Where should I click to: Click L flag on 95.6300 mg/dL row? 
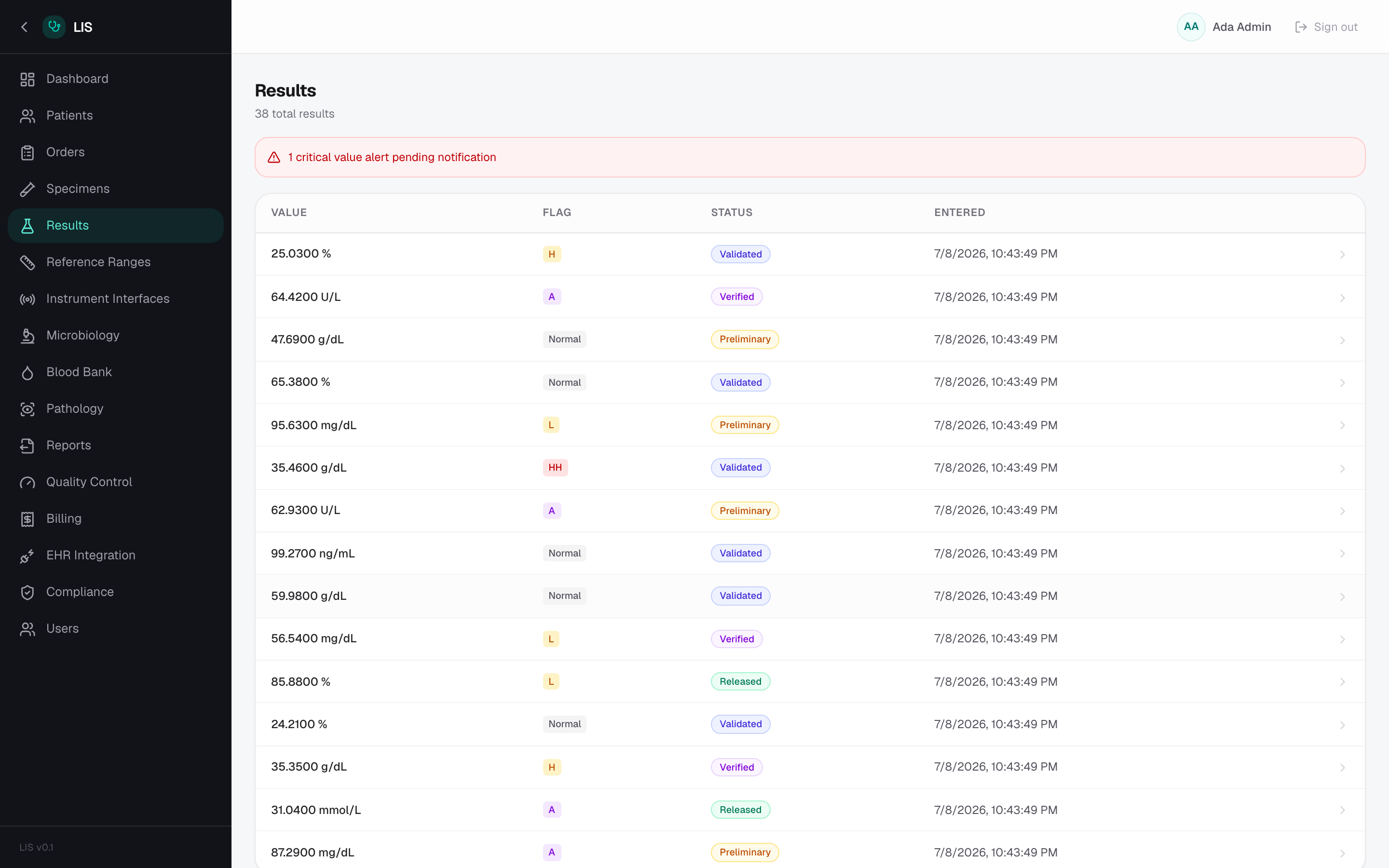[551, 425]
